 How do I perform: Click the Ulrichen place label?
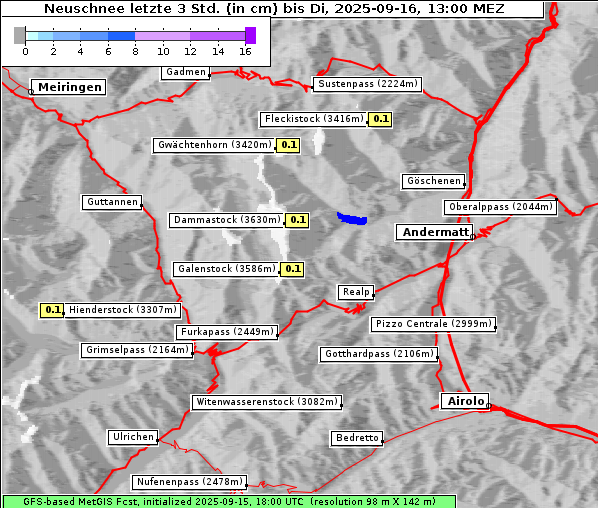coord(133,437)
